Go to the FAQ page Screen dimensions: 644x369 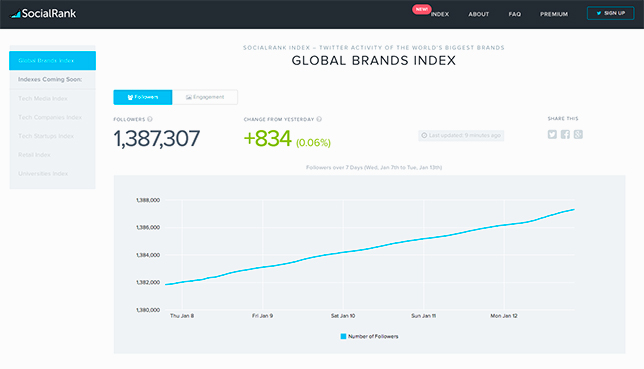515,14
